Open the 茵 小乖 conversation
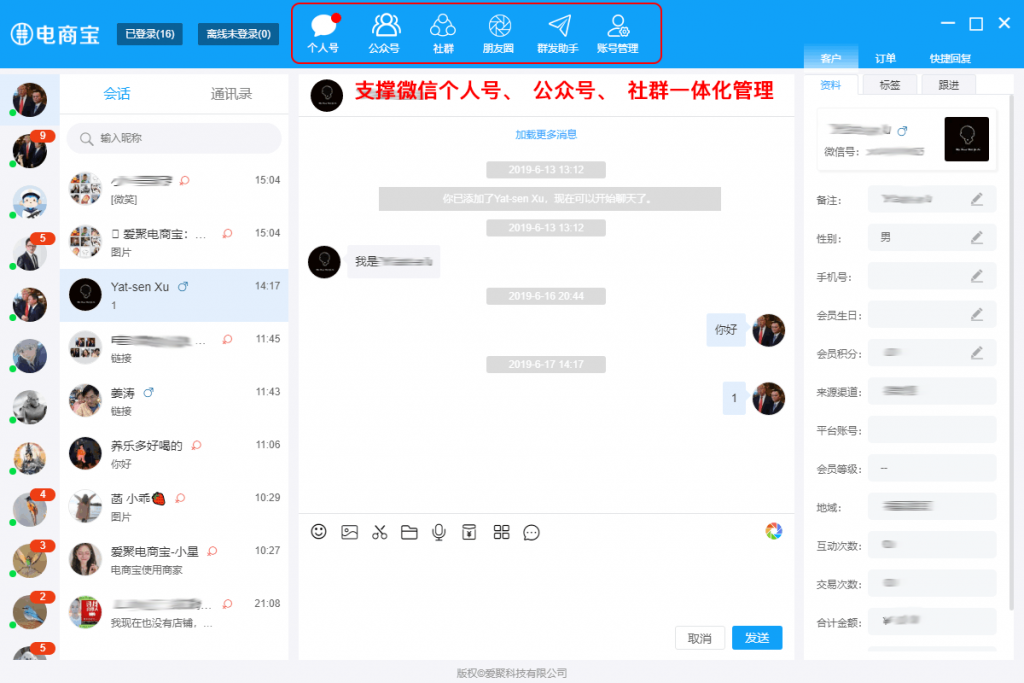 (x=174, y=507)
